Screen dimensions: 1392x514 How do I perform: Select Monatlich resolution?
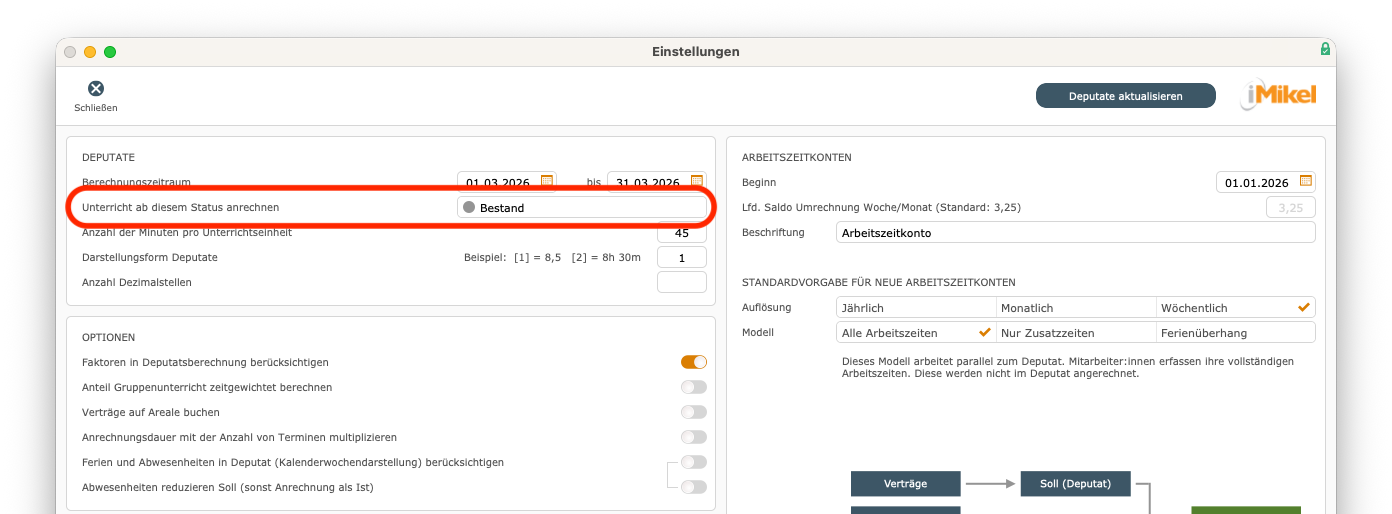pyautogui.click(x=1076, y=307)
